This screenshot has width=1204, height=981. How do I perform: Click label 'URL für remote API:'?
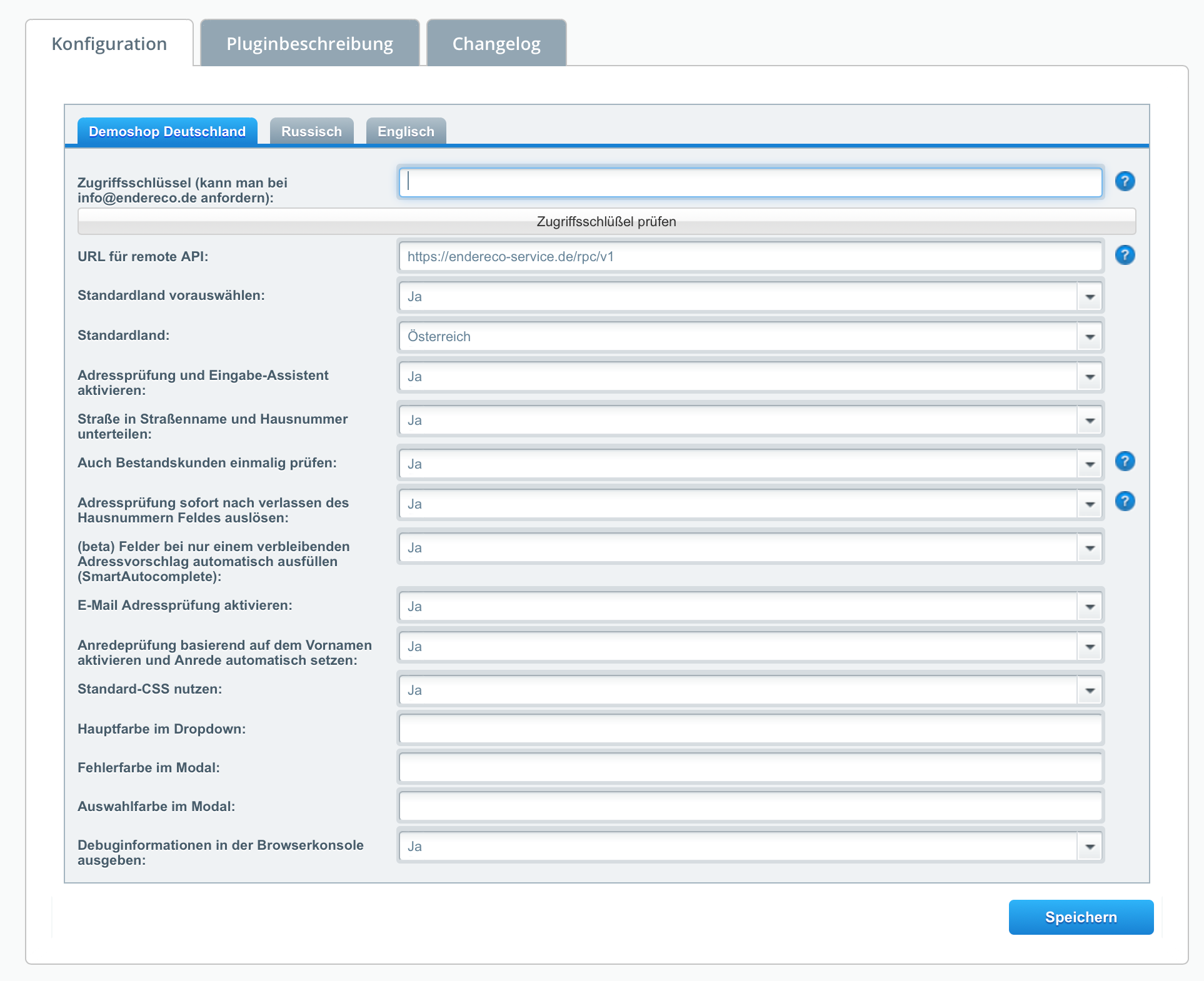(x=143, y=257)
